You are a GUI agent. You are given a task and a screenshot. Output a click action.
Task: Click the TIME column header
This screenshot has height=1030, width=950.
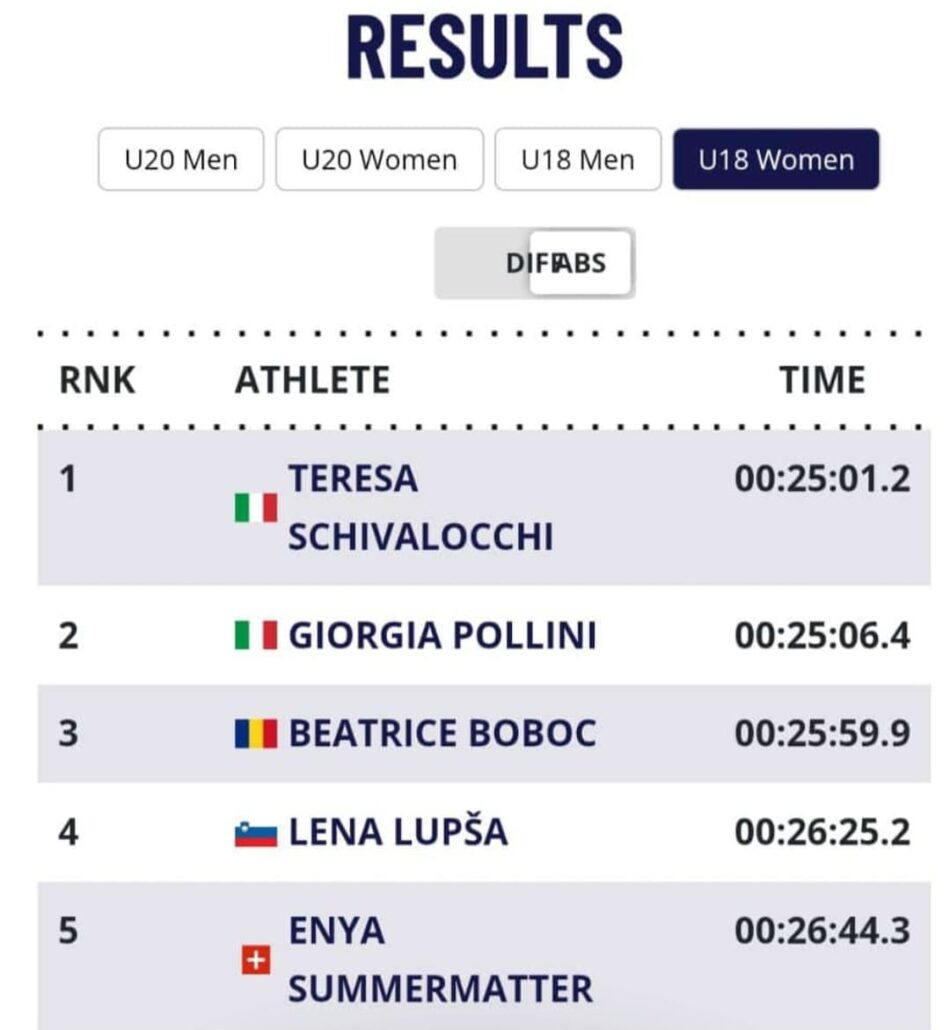tap(822, 381)
